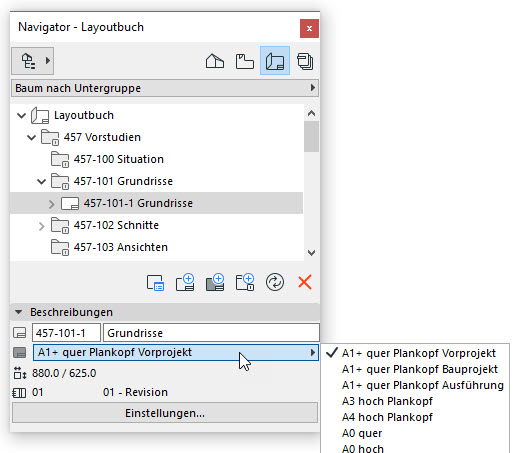514x453 pixels.
Task: Click the update refresh icon
Action: (275, 283)
